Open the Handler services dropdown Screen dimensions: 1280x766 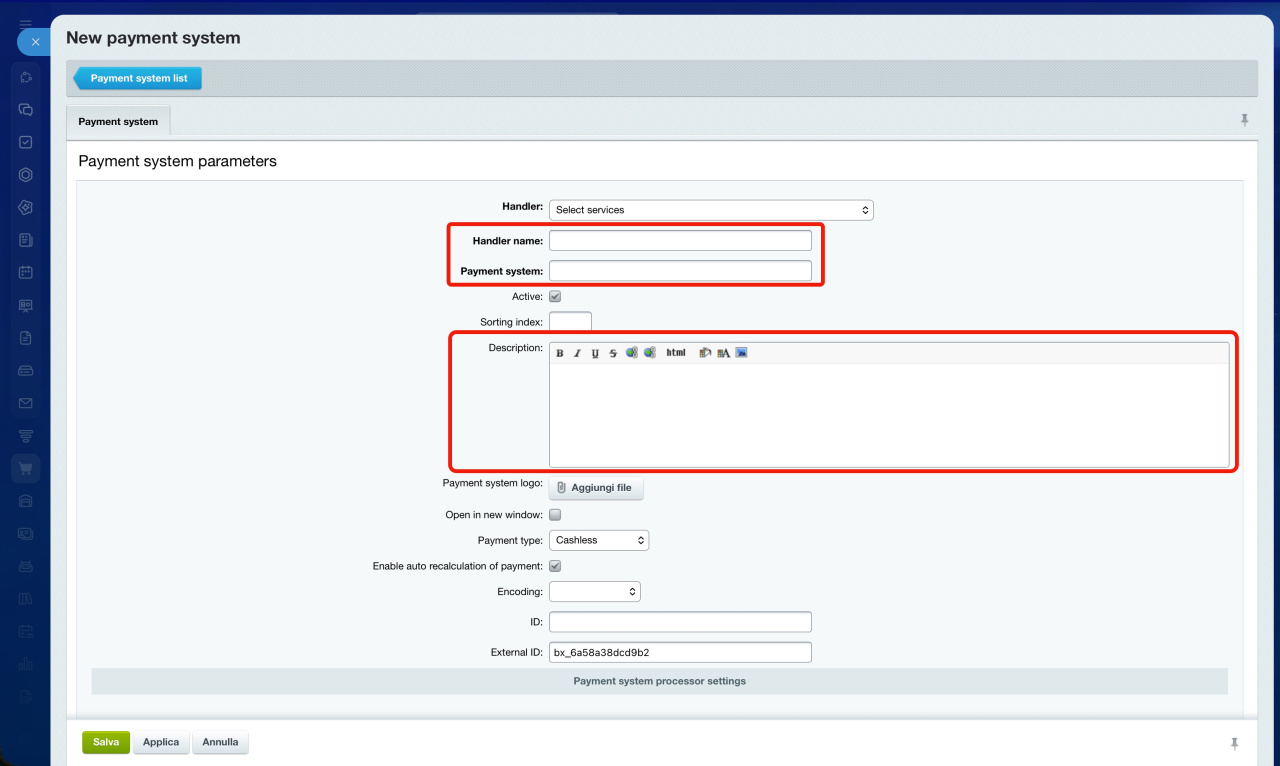tap(711, 210)
